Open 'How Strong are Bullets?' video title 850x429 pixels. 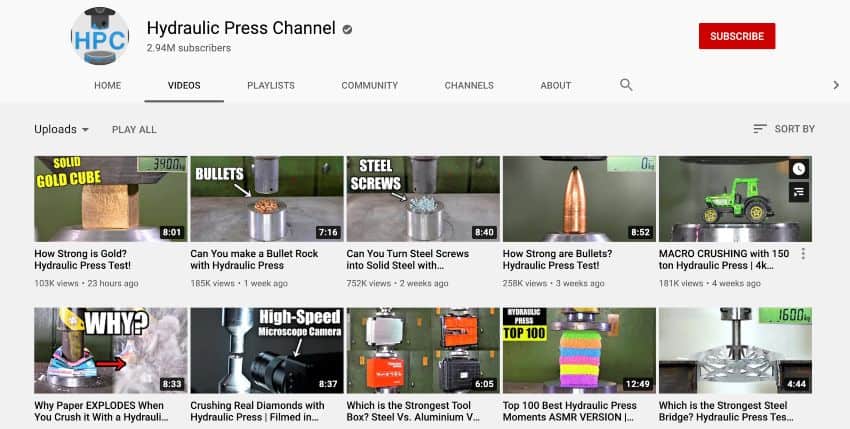tap(557, 259)
